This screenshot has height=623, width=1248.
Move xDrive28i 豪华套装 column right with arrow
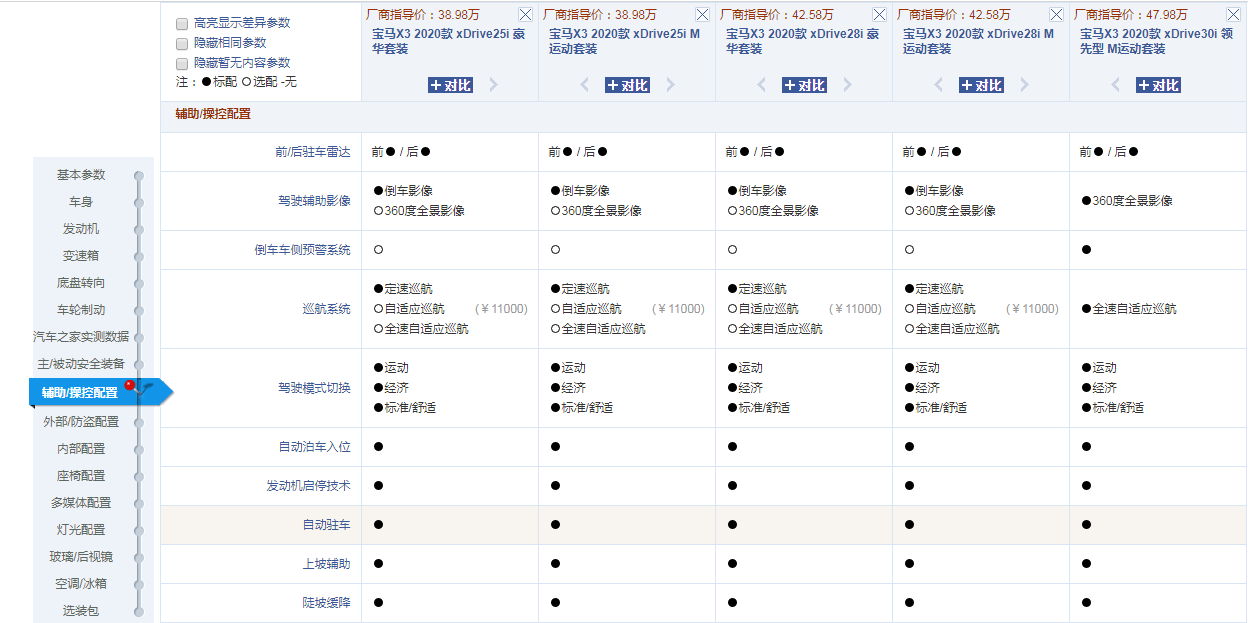(x=847, y=85)
